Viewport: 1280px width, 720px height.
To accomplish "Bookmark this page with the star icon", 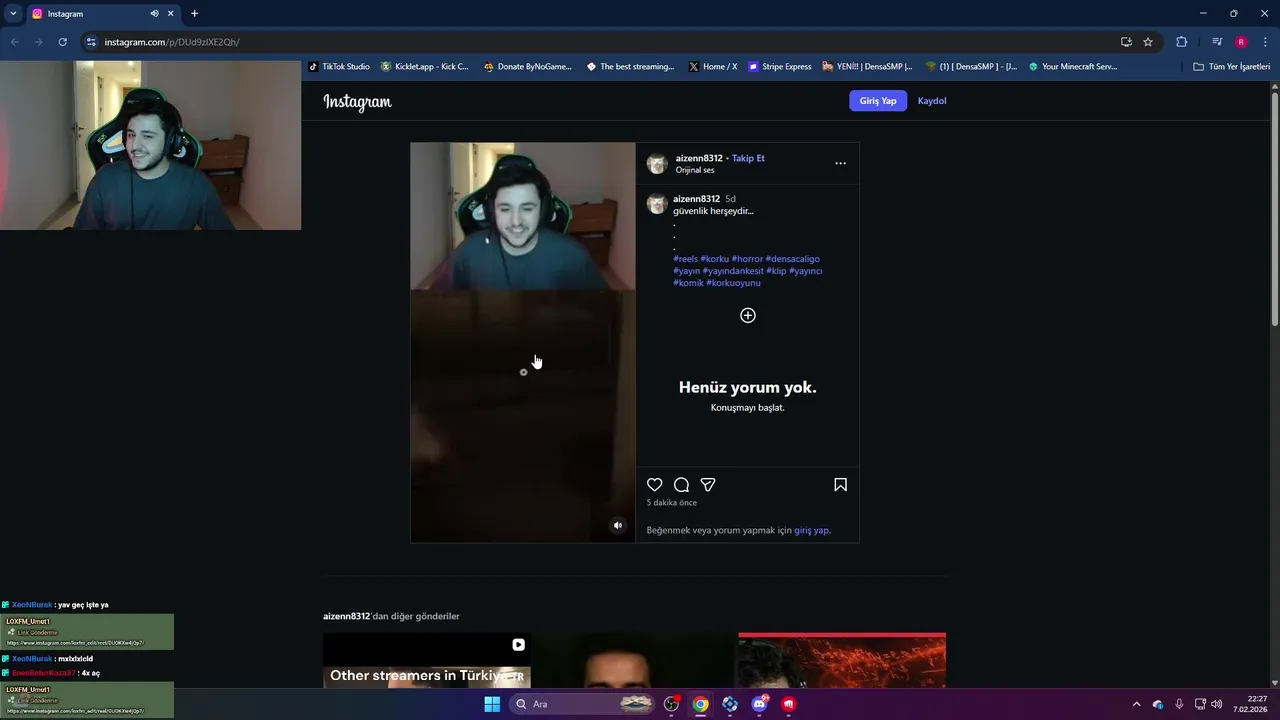I will tap(1148, 42).
